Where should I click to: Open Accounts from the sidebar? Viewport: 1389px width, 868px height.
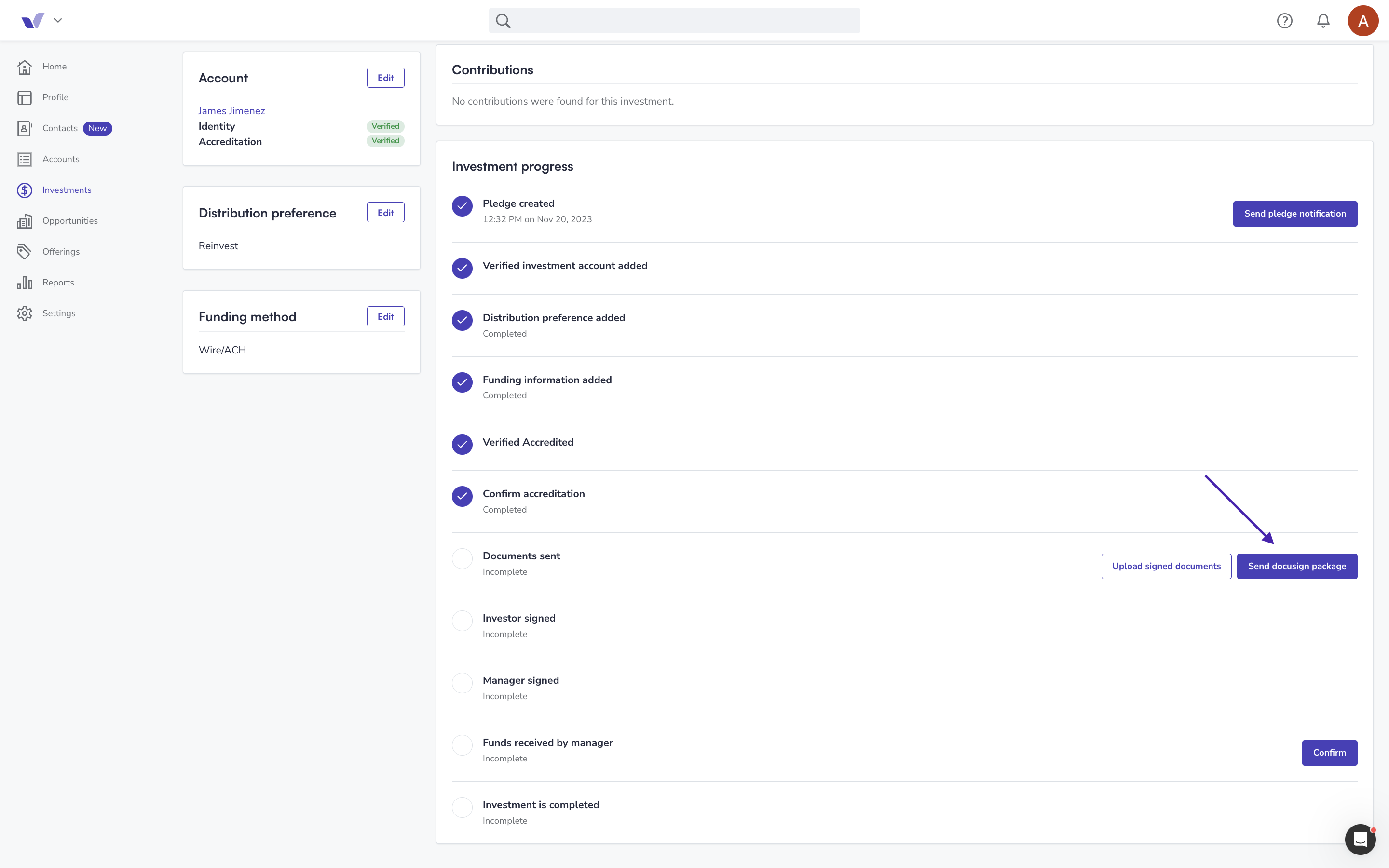[x=61, y=160]
